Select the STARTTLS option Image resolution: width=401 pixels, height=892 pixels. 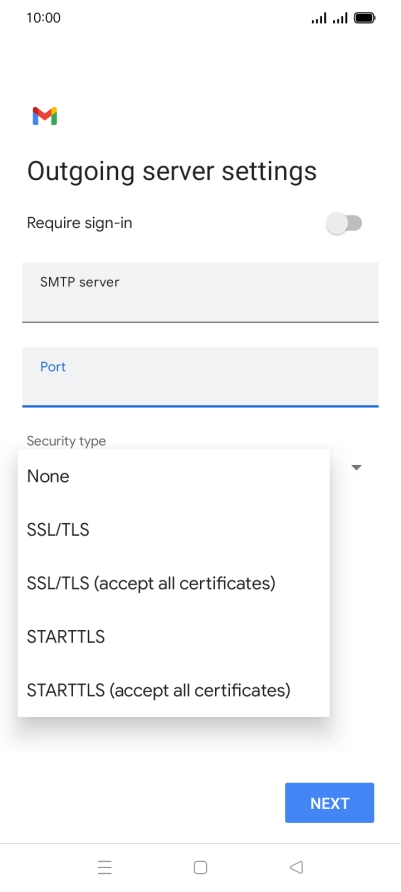point(174,637)
